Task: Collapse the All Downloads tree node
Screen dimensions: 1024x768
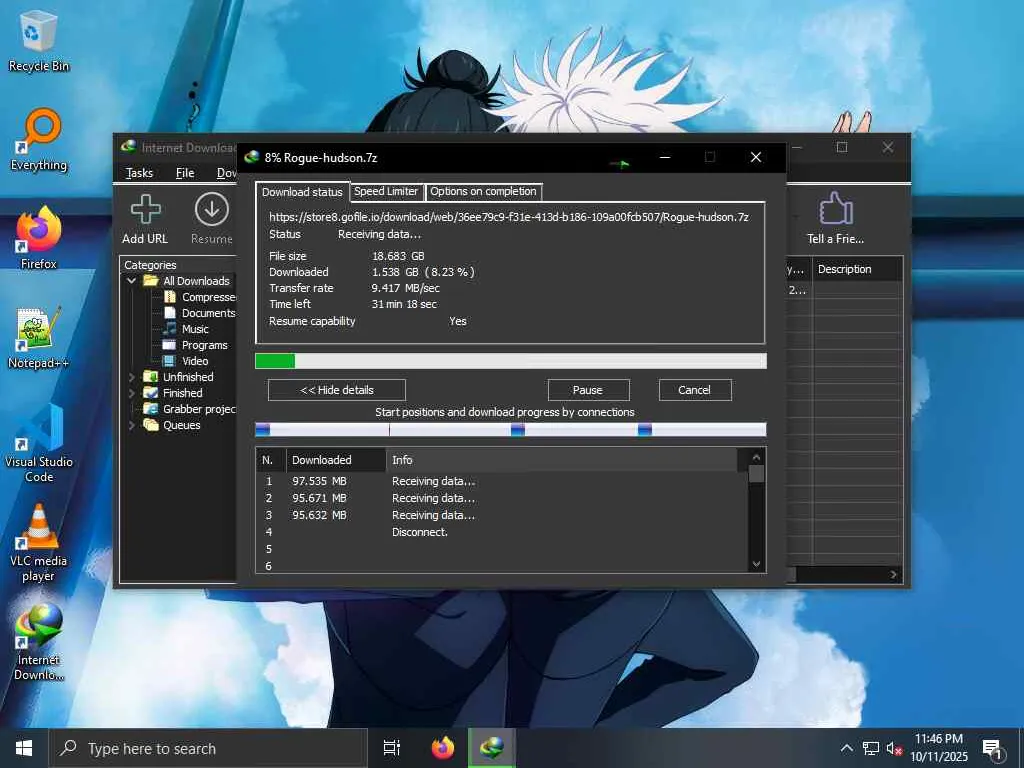Action: [132, 281]
